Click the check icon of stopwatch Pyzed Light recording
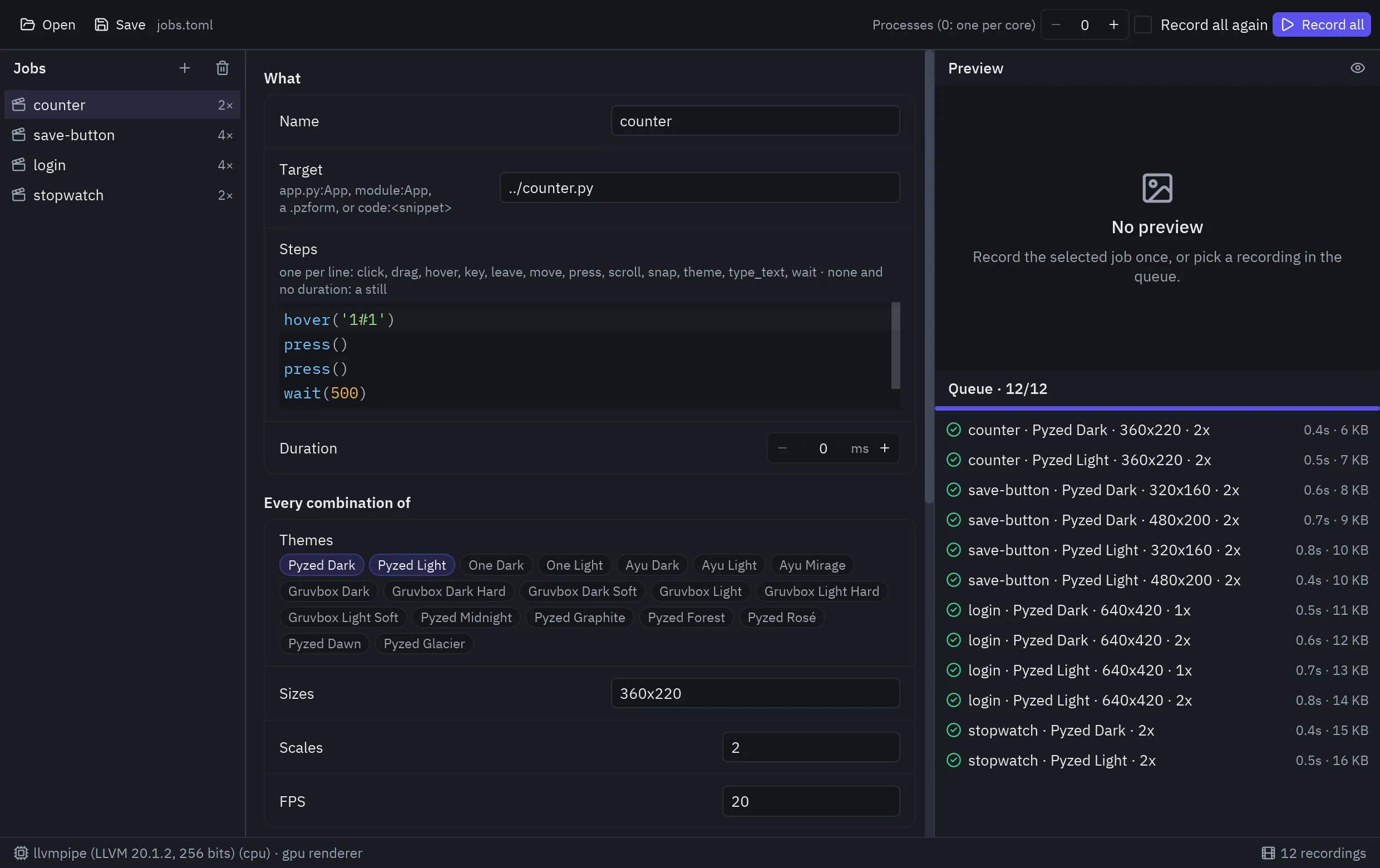Viewport: 1380px width, 868px height. coord(954,760)
